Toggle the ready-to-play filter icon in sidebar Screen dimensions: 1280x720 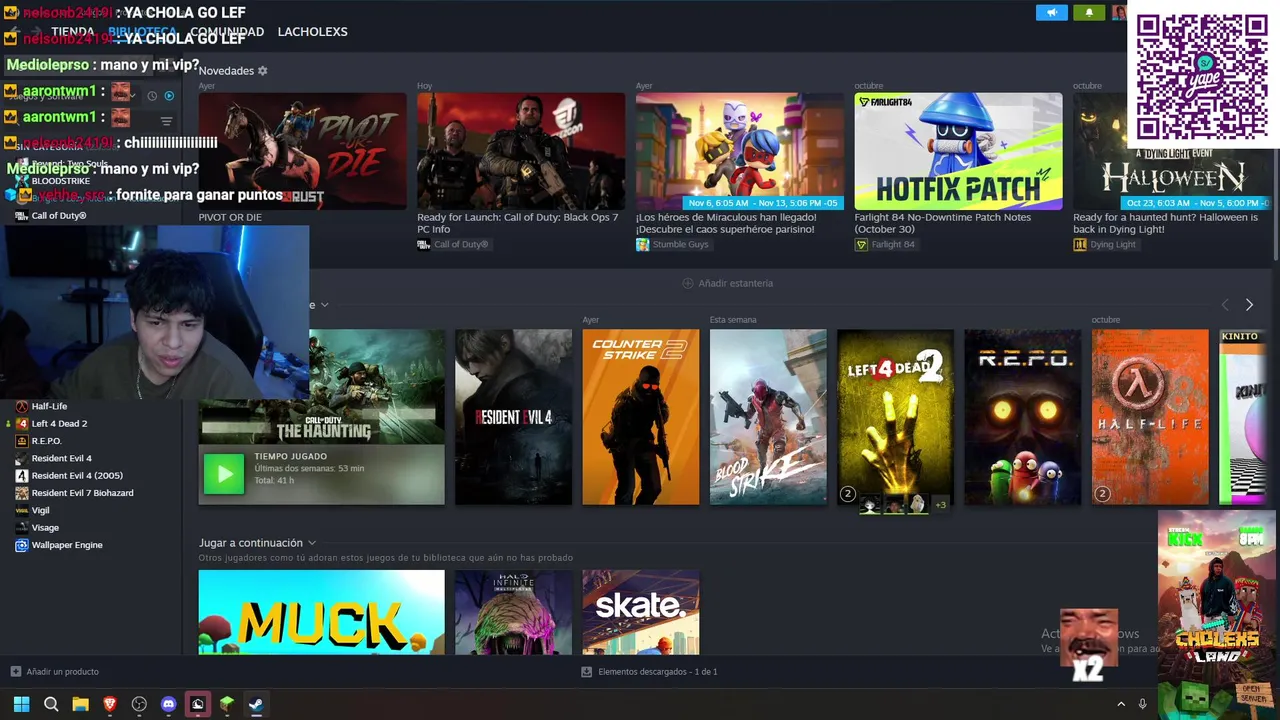pyautogui.click(x=169, y=96)
